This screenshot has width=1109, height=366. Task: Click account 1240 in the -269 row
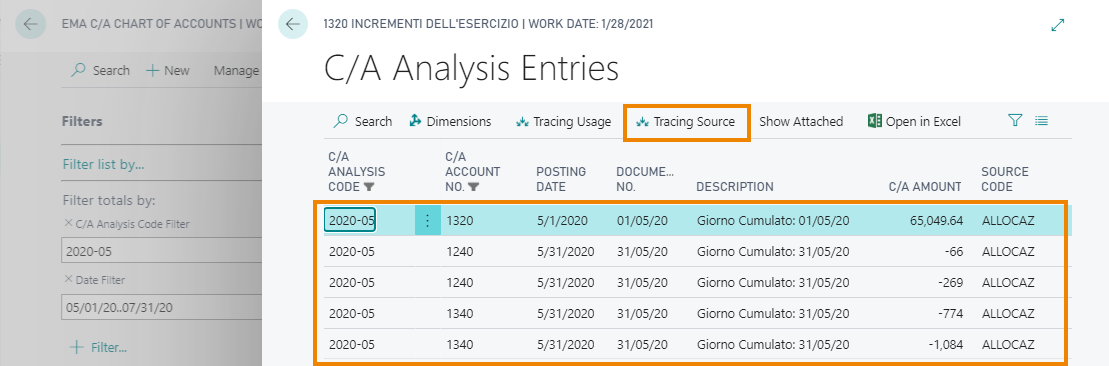pos(460,282)
